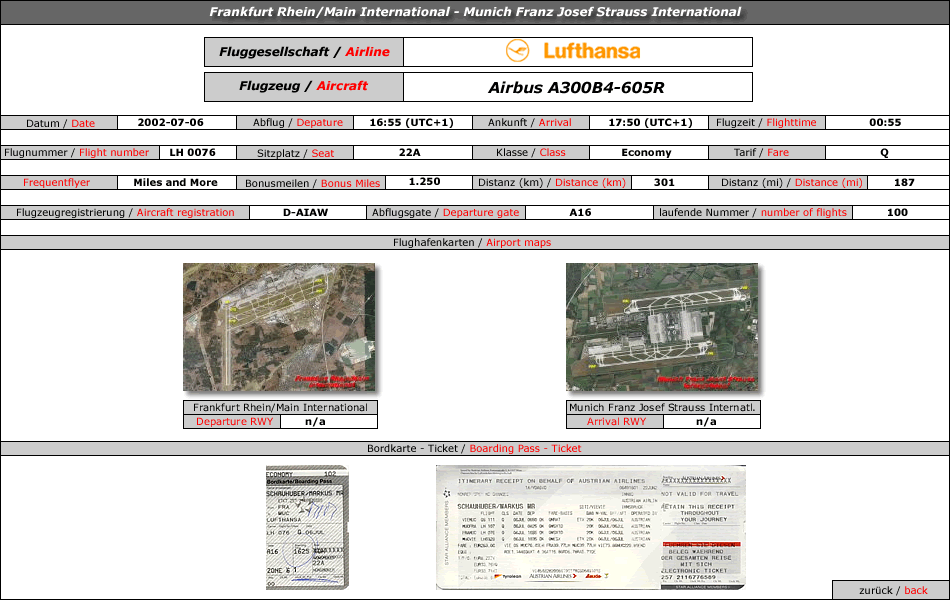Click the Datum / Date label

click(59, 123)
